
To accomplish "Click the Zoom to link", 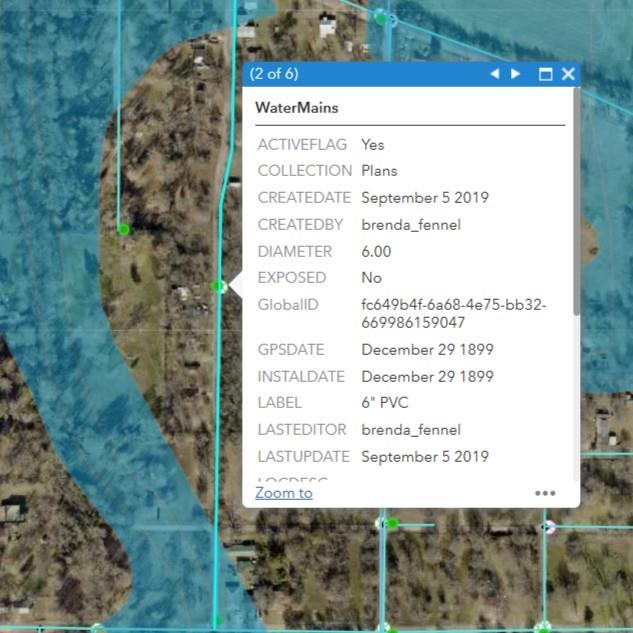I will (284, 493).
